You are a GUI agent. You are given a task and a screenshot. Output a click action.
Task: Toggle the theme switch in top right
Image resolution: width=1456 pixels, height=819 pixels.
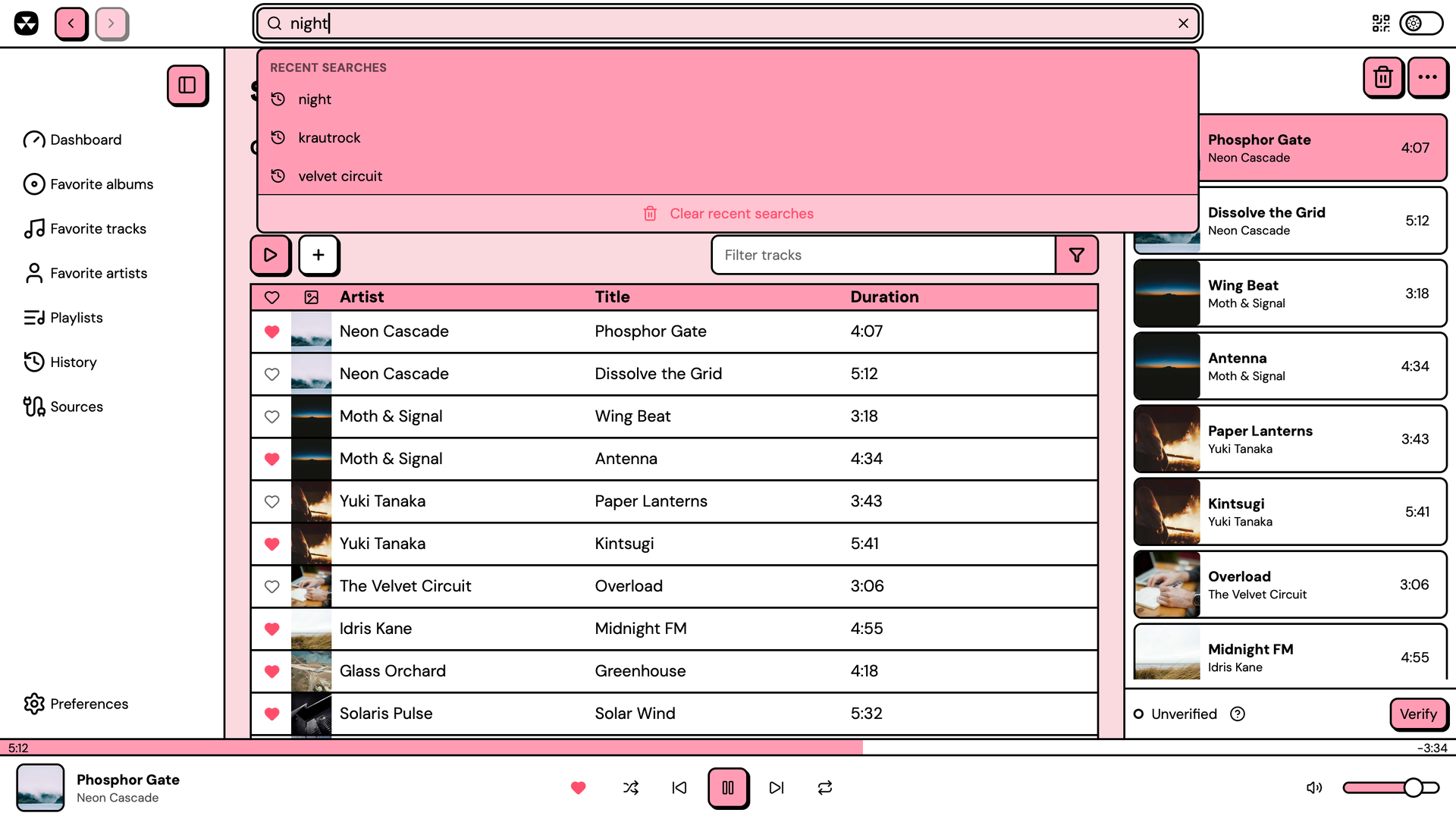pos(1421,24)
